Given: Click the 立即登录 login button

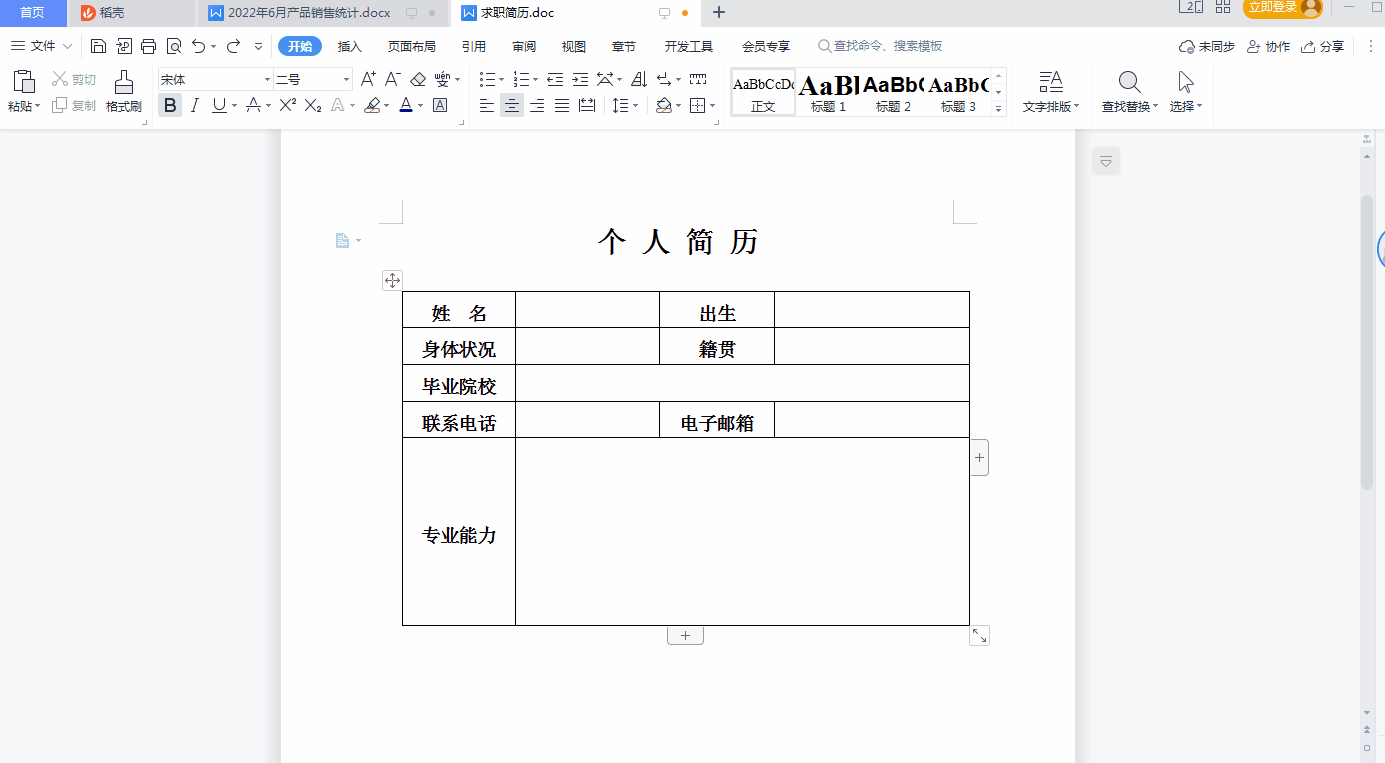Looking at the screenshot, I should pos(1282,8).
